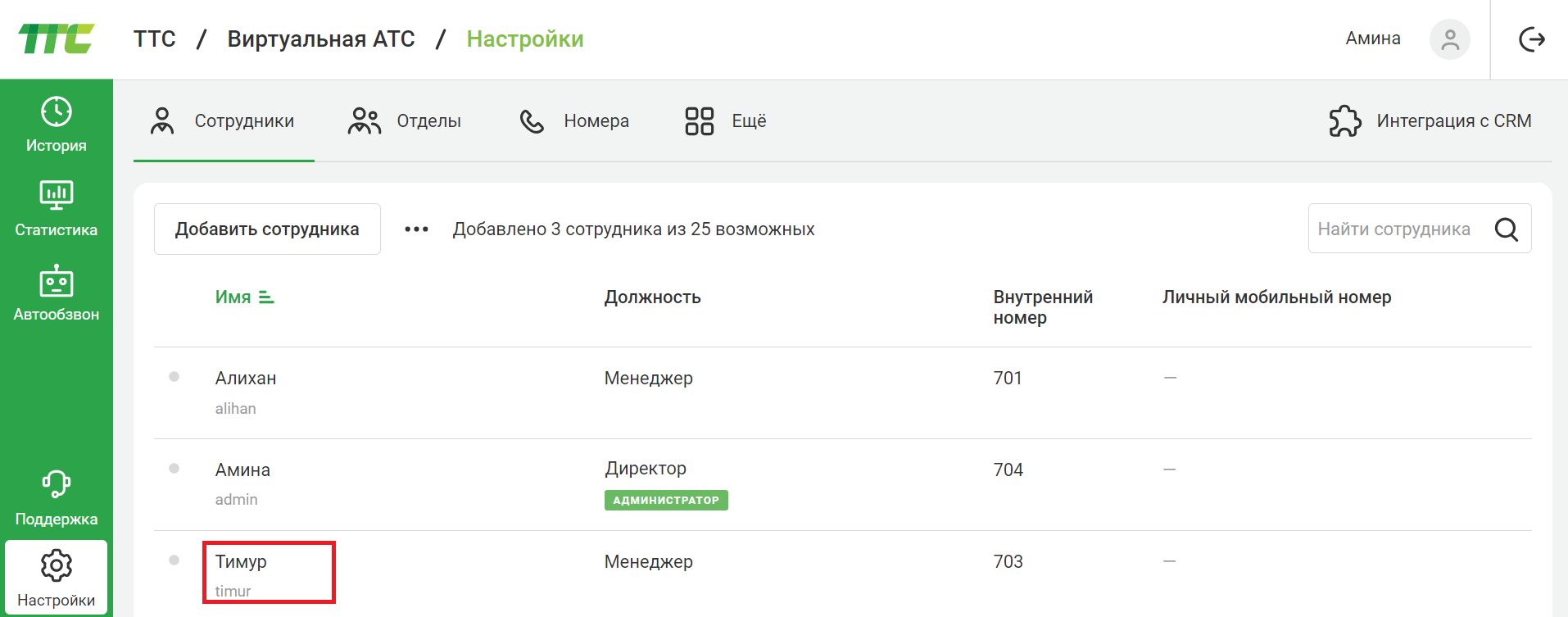Viewport: 1568px width, 617px height.
Task: Click Менеджер position in Алихан row
Action: click(x=649, y=378)
